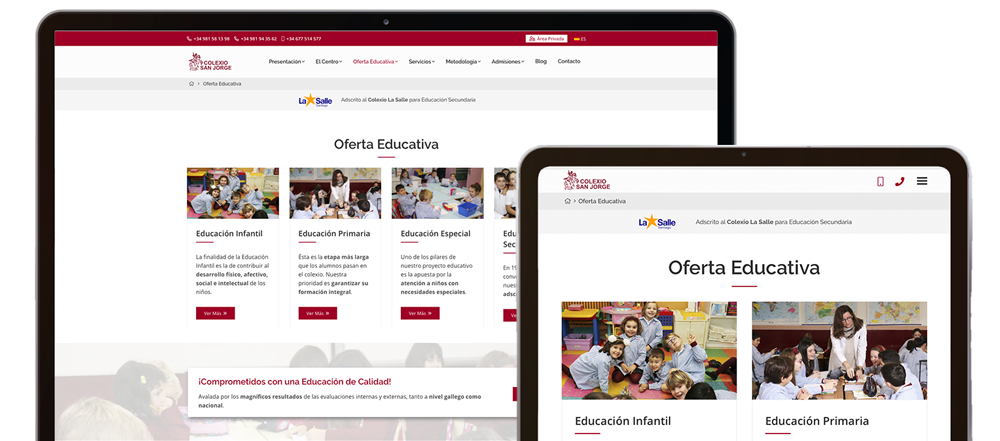Click Educación Infantil heading on laptop
The width and height of the screenshot is (1000, 441).
point(229,234)
